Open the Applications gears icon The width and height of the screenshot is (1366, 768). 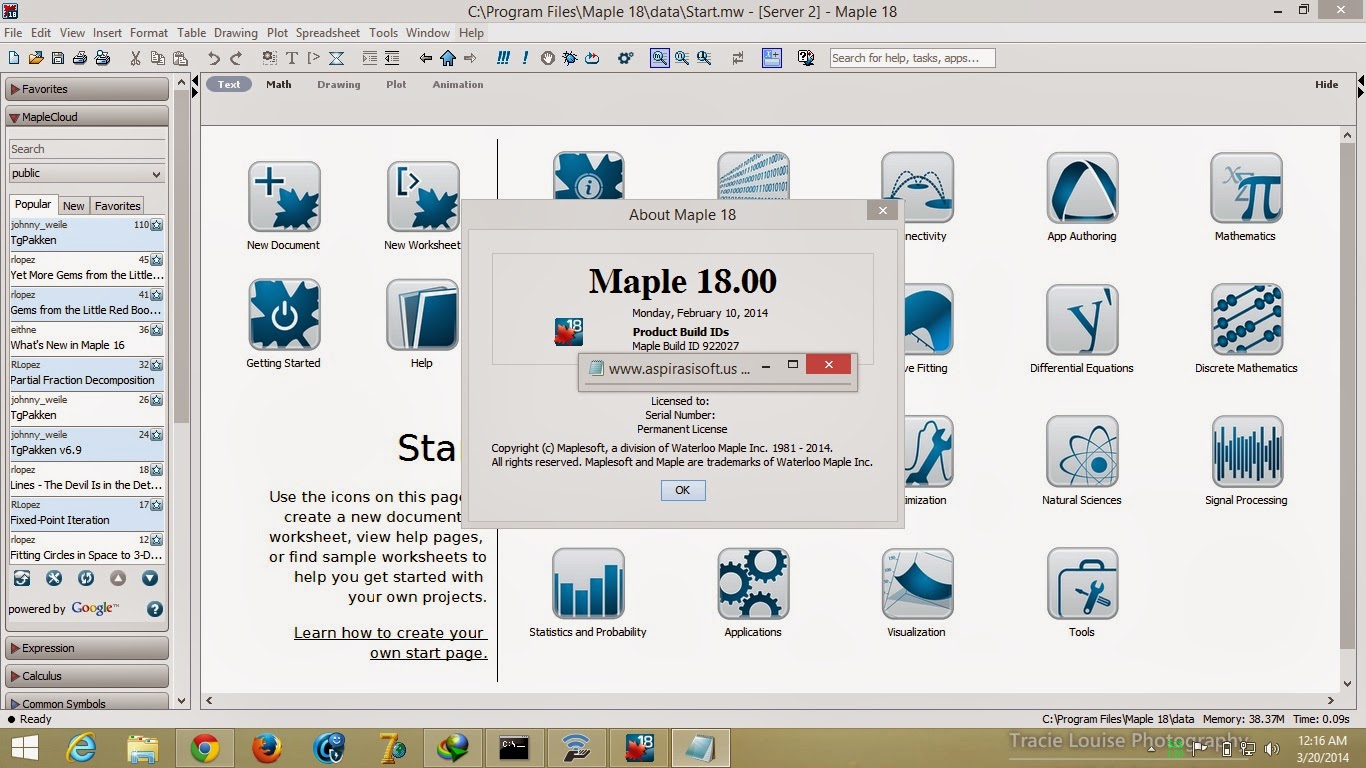pyautogui.click(x=753, y=584)
